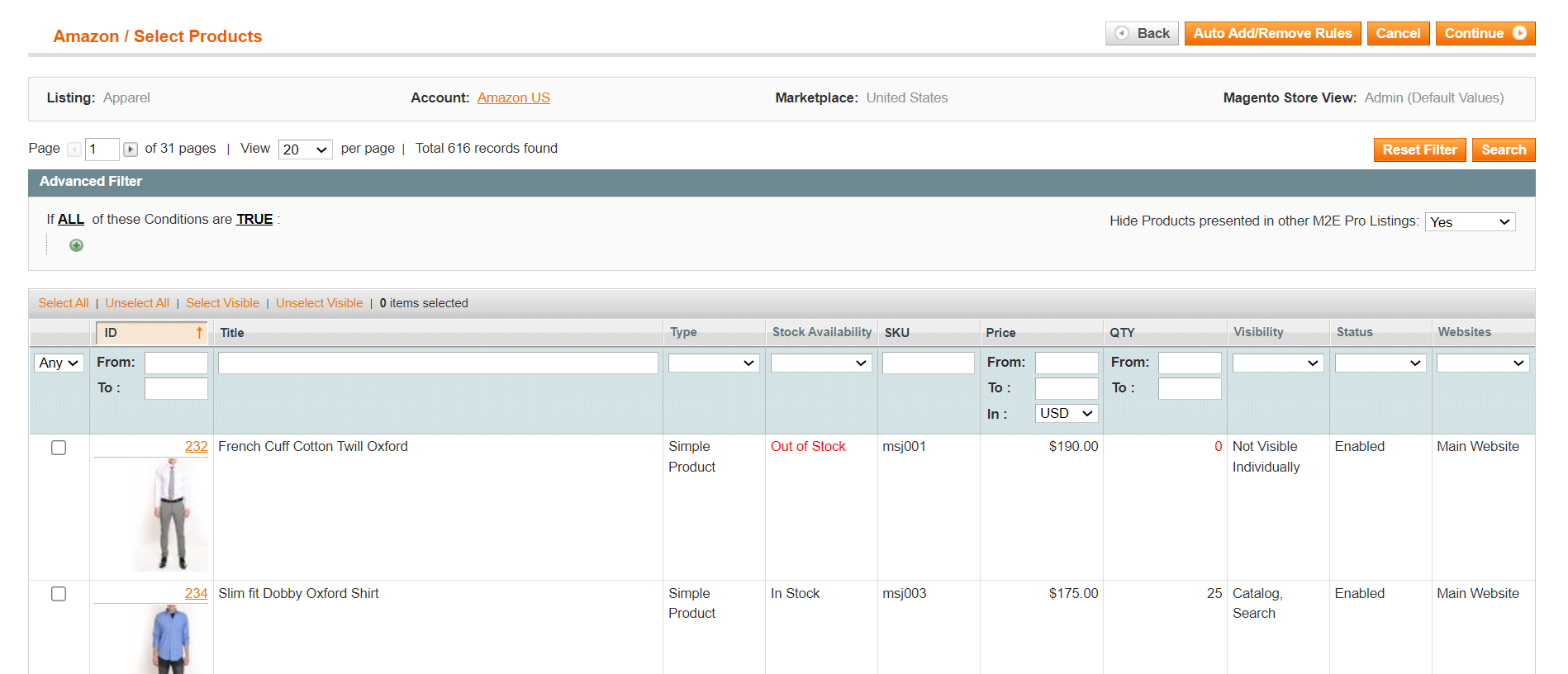Go to next page arrow icon
The image size is (1568, 674).
coord(131,150)
